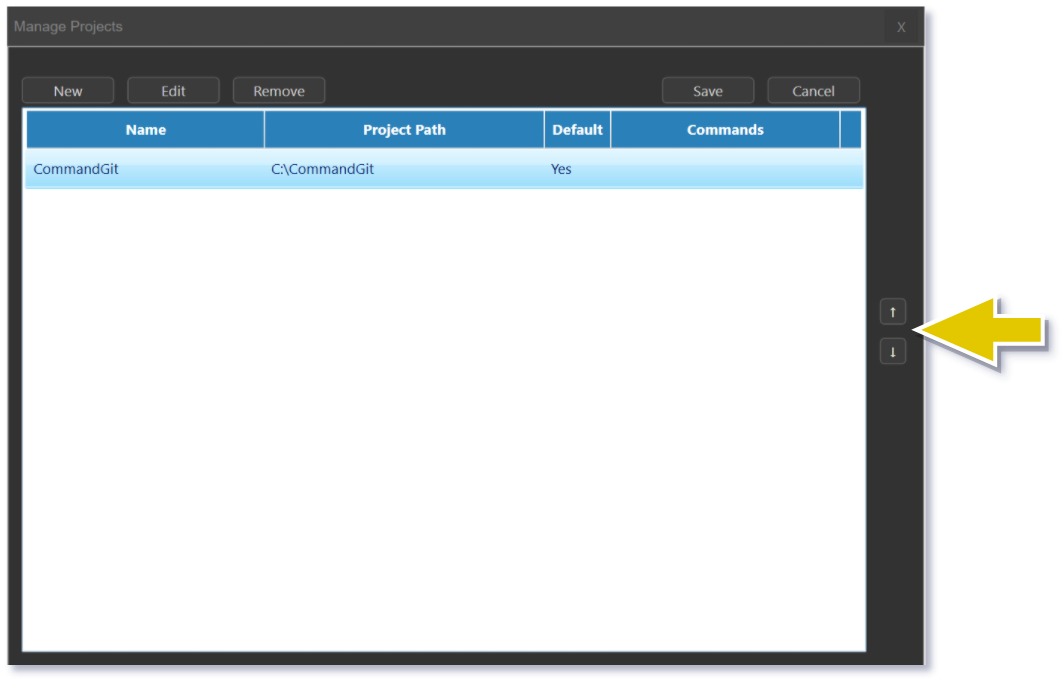Image resolution: width=1061 pixels, height=684 pixels.
Task: Remove the selected project
Action: click(279, 91)
